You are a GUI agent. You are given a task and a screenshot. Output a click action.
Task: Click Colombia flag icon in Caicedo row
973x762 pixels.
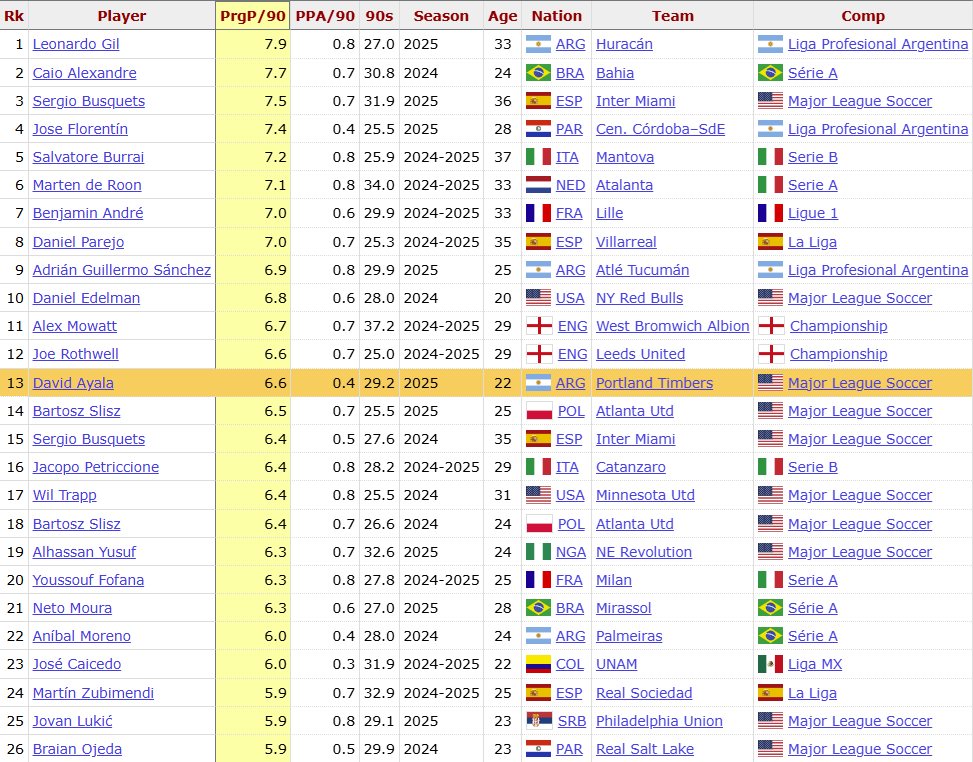pyautogui.click(x=538, y=664)
